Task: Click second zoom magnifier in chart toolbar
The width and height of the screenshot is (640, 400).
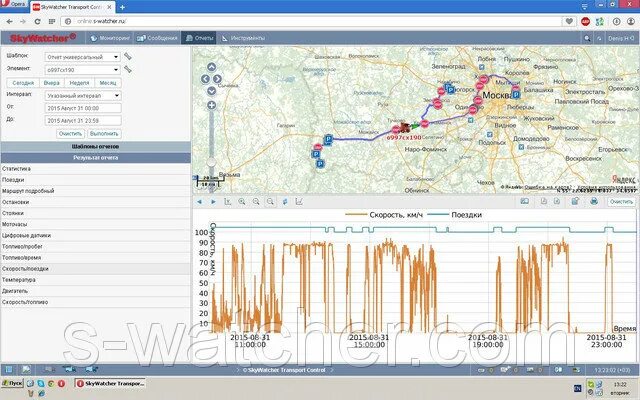Action: coord(256,202)
